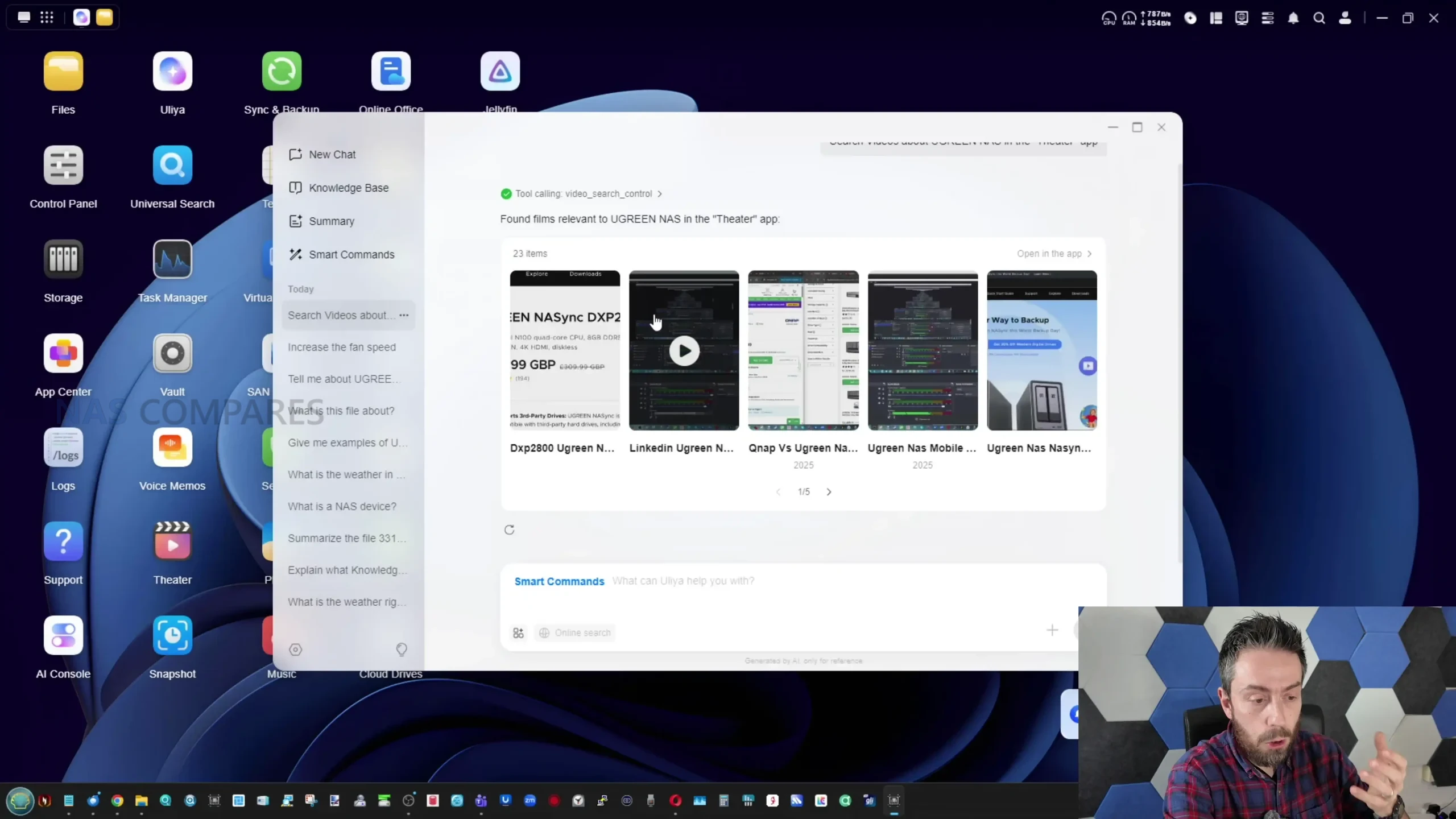Open options for Search Videos chat
The width and height of the screenshot is (1456, 819).
(x=404, y=315)
